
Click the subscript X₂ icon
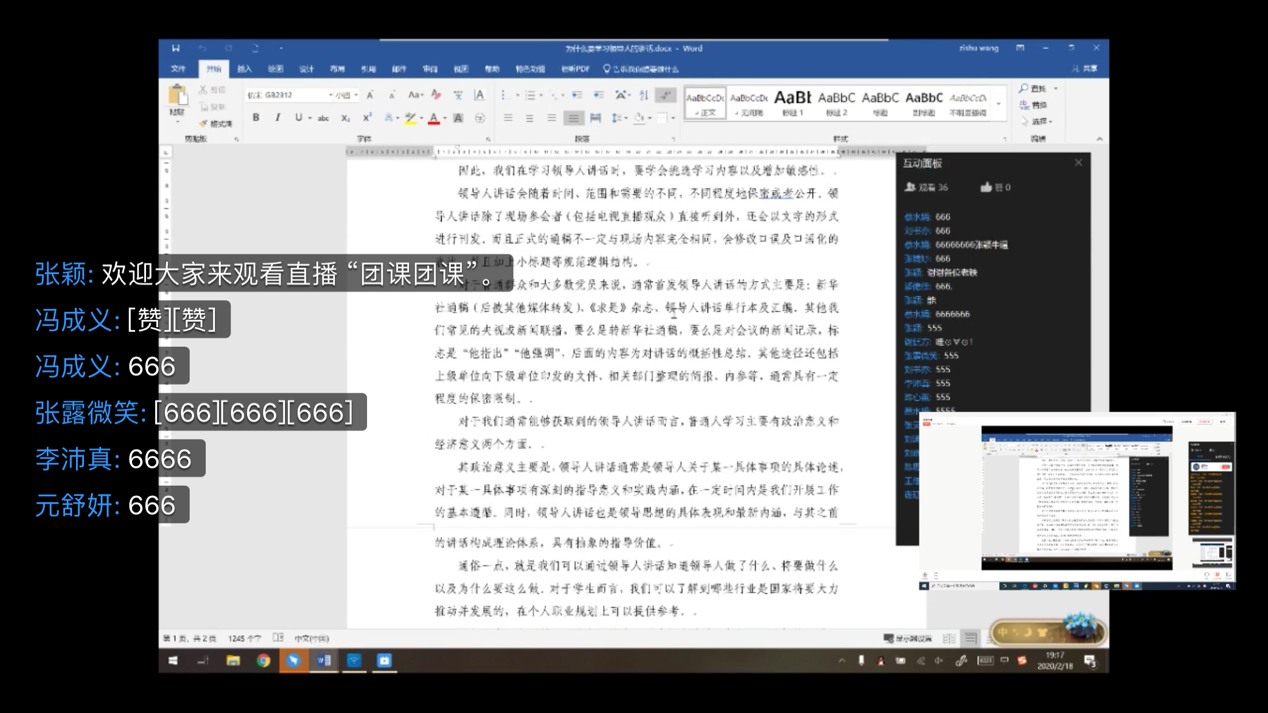point(345,118)
